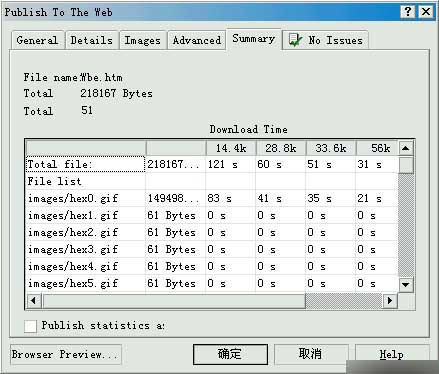Click the 60 s total download time cell
Image resolution: width=439 pixels, height=374 pixels.
tap(281, 164)
